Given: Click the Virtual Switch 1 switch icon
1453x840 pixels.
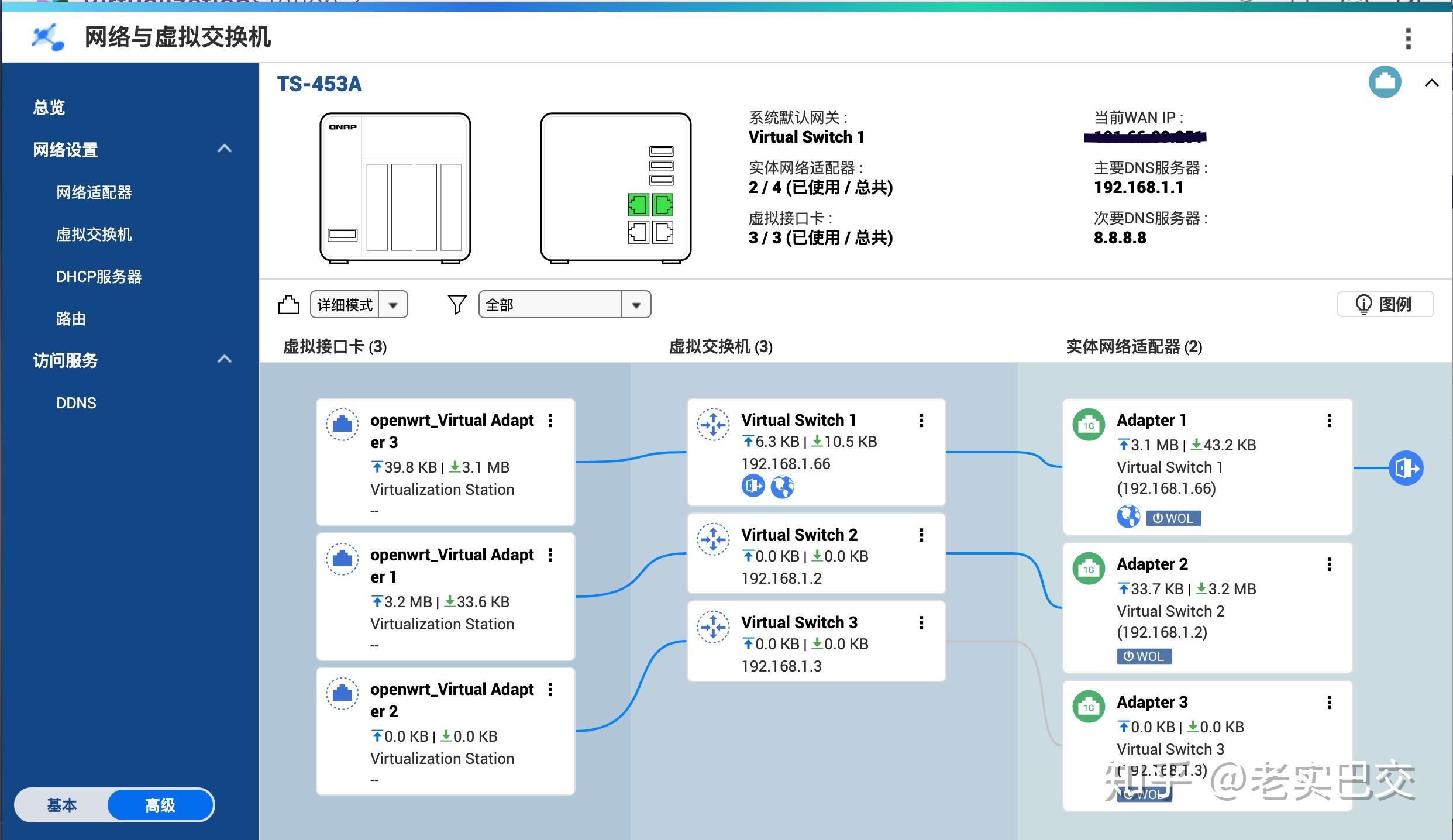Looking at the screenshot, I should 713,424.
